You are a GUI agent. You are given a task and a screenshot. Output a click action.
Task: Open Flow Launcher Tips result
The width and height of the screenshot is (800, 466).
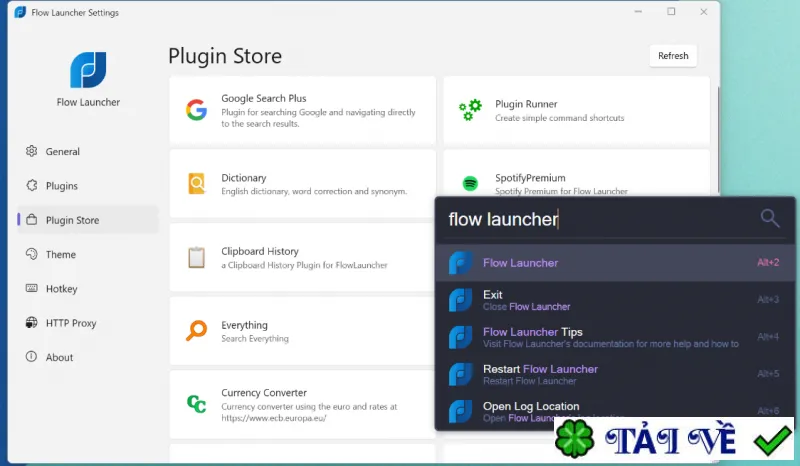615,337
